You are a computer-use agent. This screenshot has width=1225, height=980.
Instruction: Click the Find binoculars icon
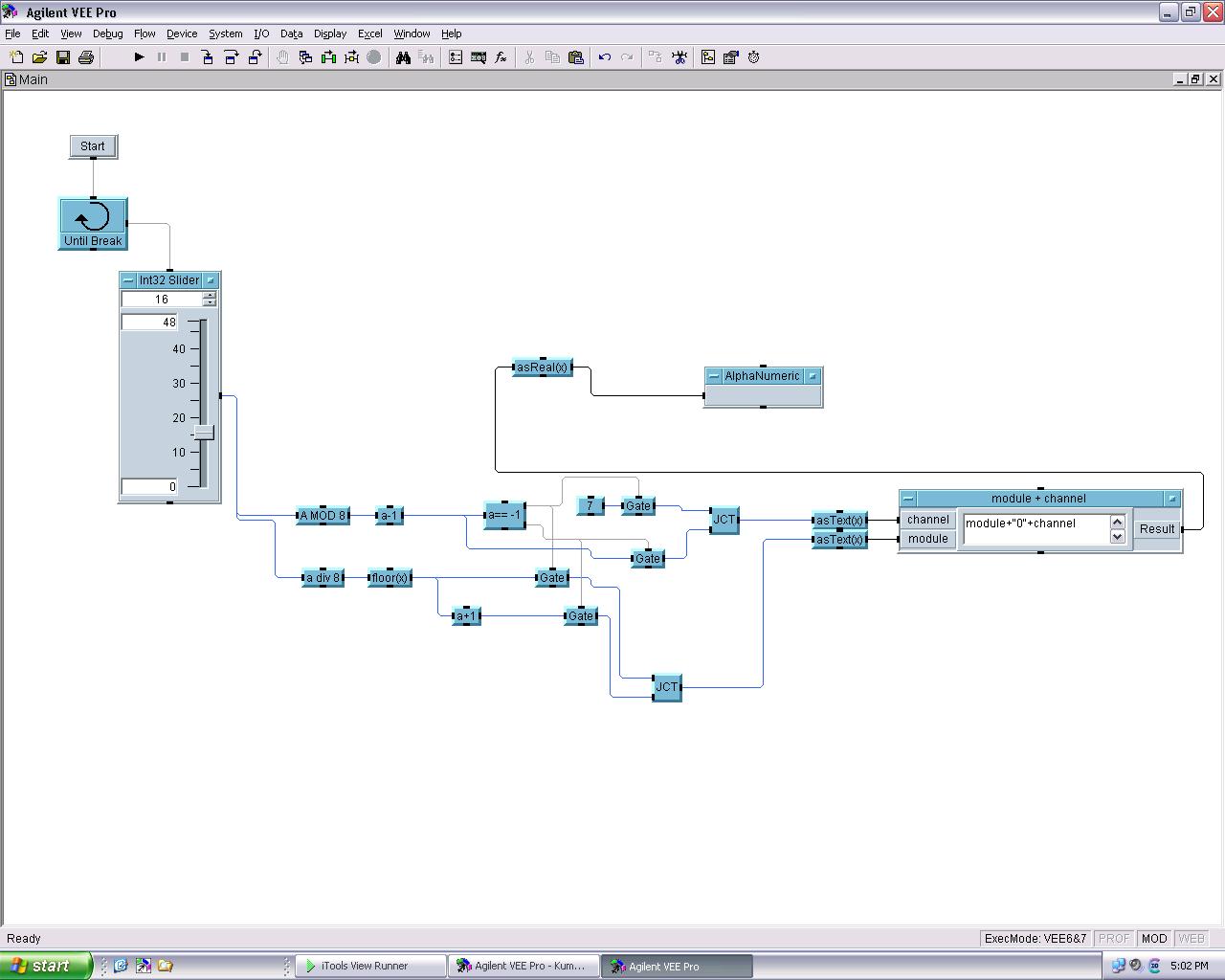click(403, 57)
